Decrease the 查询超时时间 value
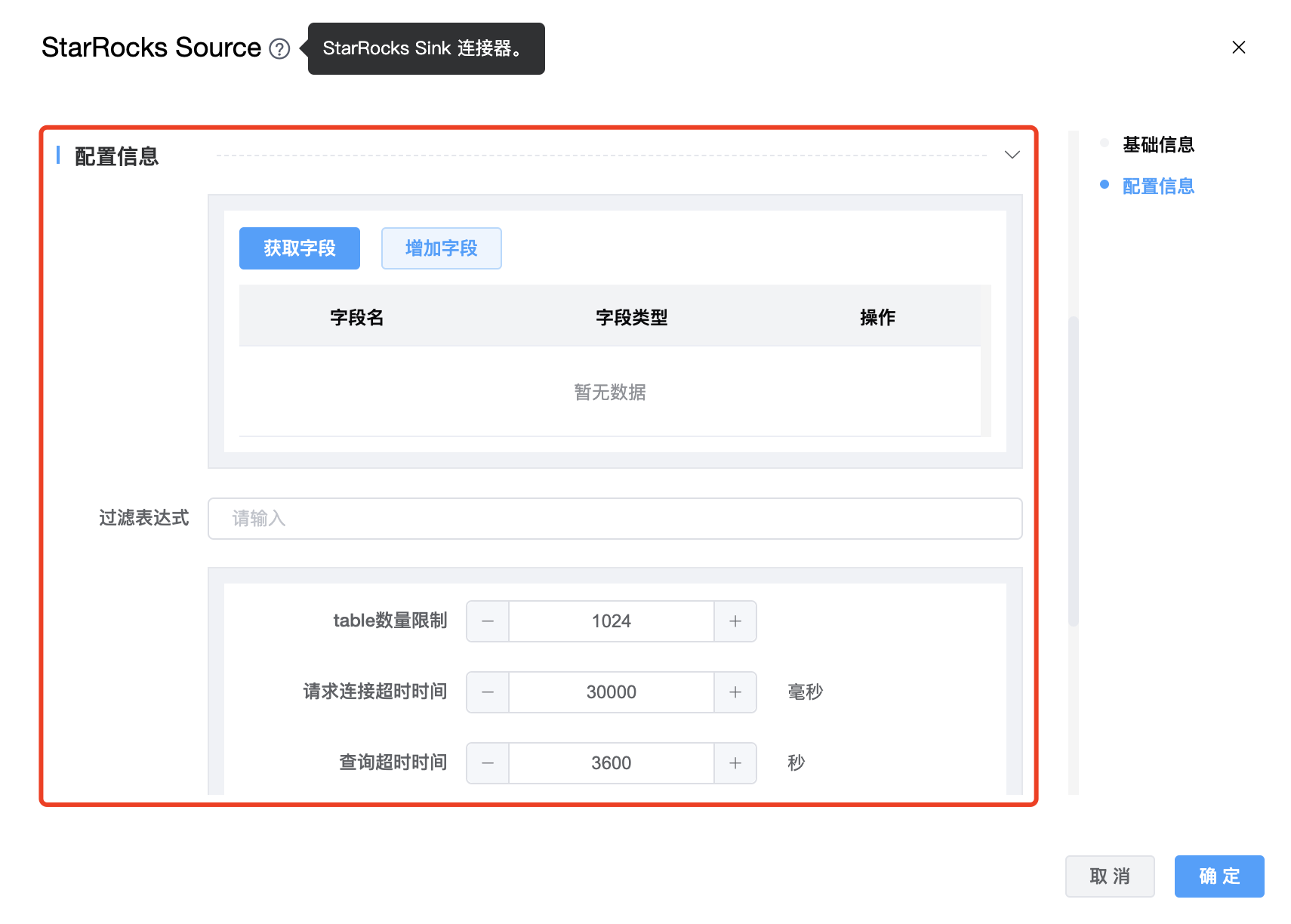 tap(488, 763)
